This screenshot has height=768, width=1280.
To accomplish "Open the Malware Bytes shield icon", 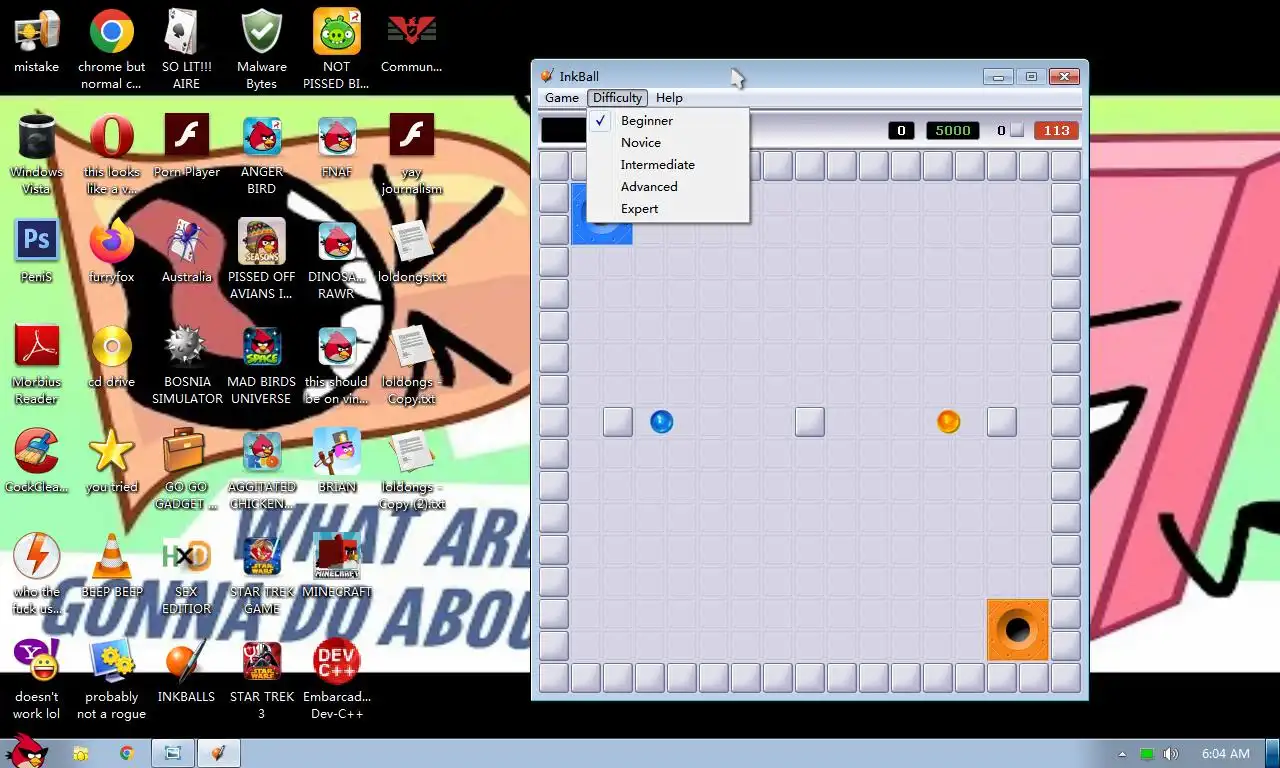I will (262, 48).
